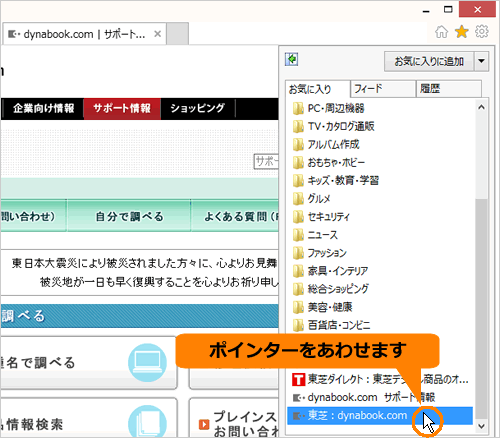
Task: Open the Tools gear icon
Action: 482,32
